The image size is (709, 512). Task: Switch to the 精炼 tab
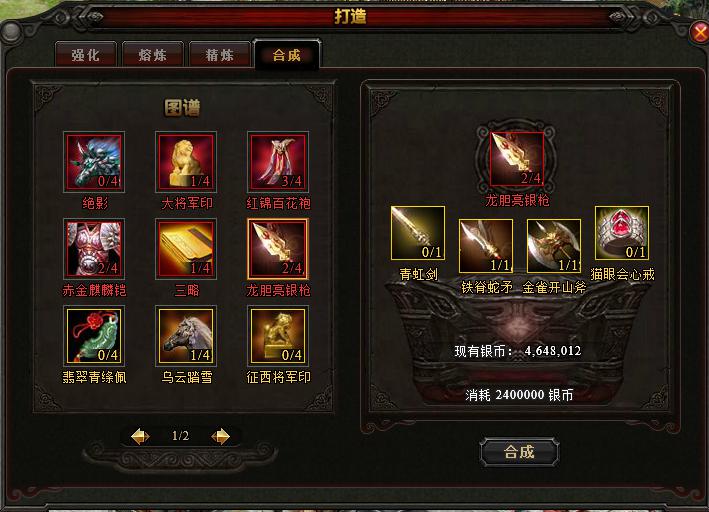[219, 55]
